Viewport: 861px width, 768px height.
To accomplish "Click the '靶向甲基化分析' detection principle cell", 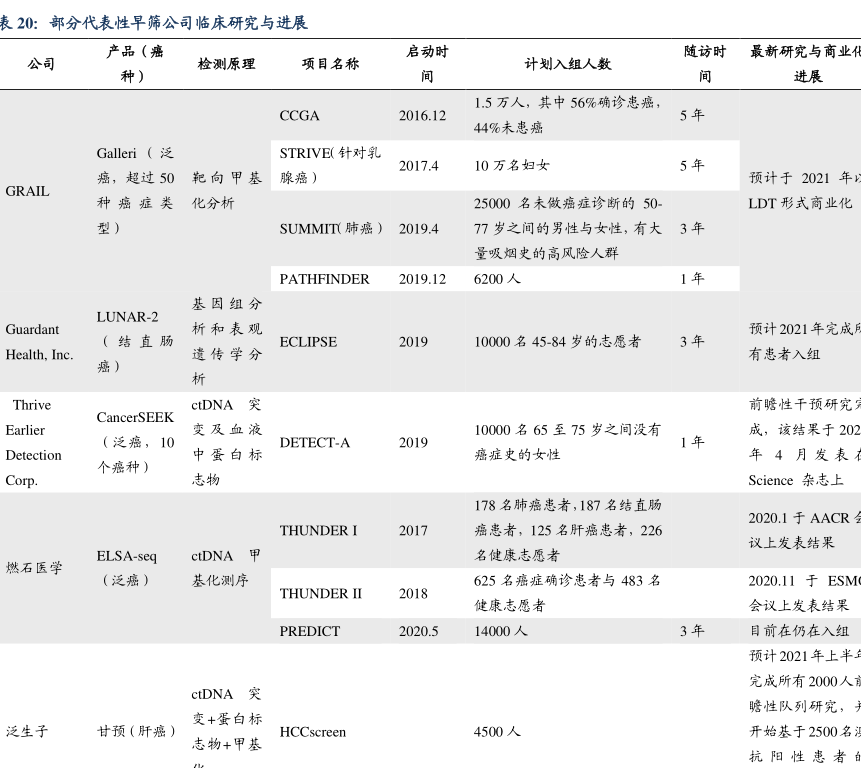I will 226,190.
